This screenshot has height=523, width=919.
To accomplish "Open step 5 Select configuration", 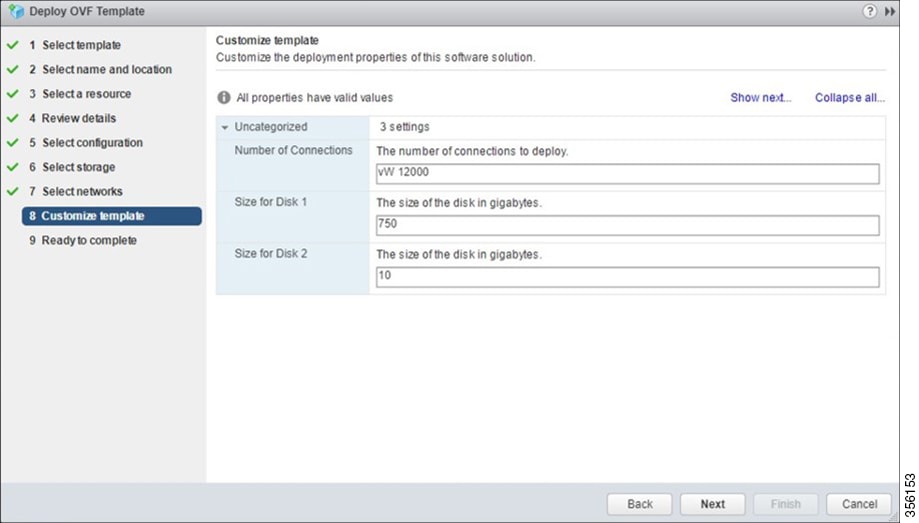I will [x=86, y=142].
